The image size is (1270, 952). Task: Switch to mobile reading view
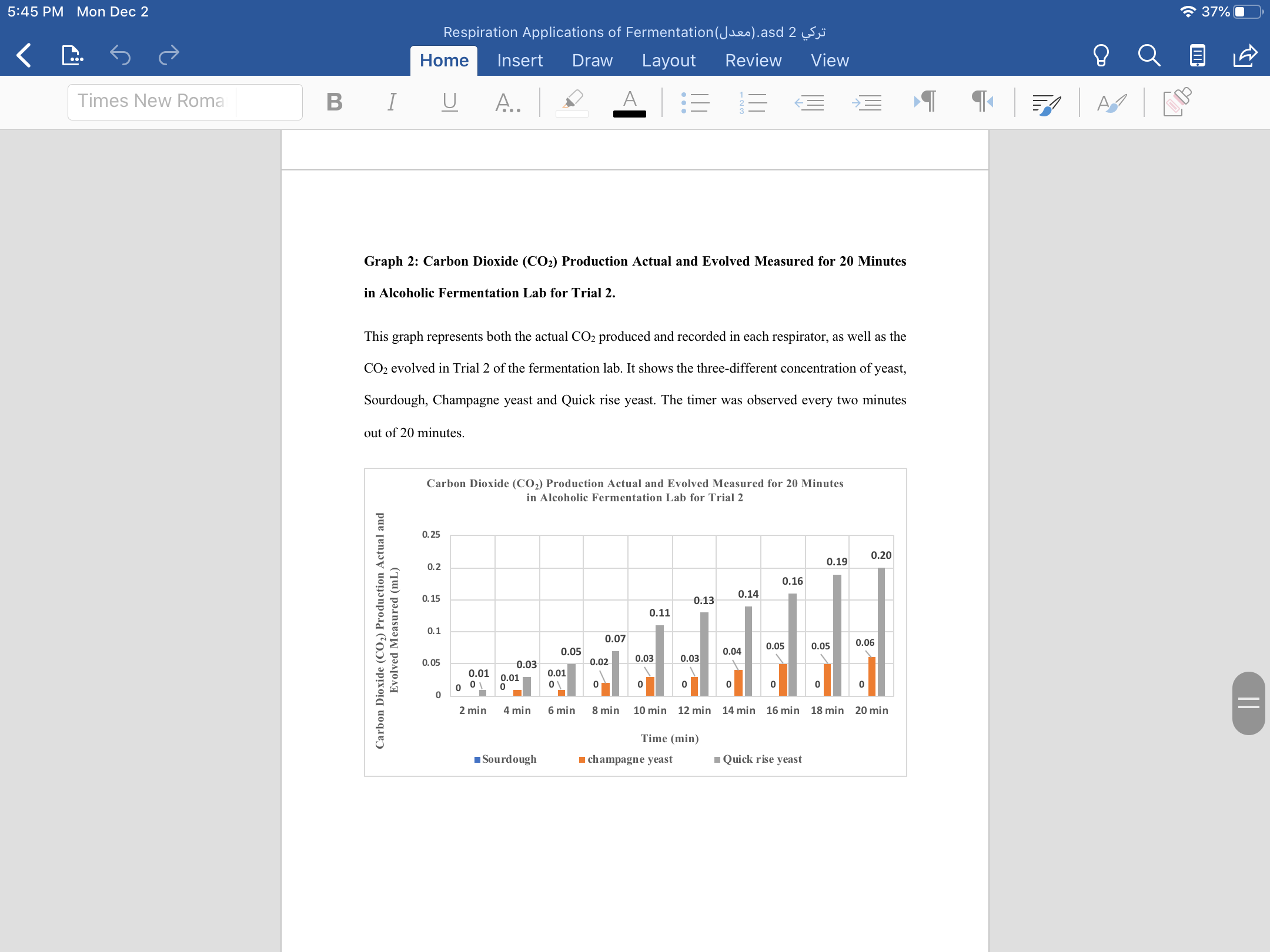click(x=1197, y=55)
